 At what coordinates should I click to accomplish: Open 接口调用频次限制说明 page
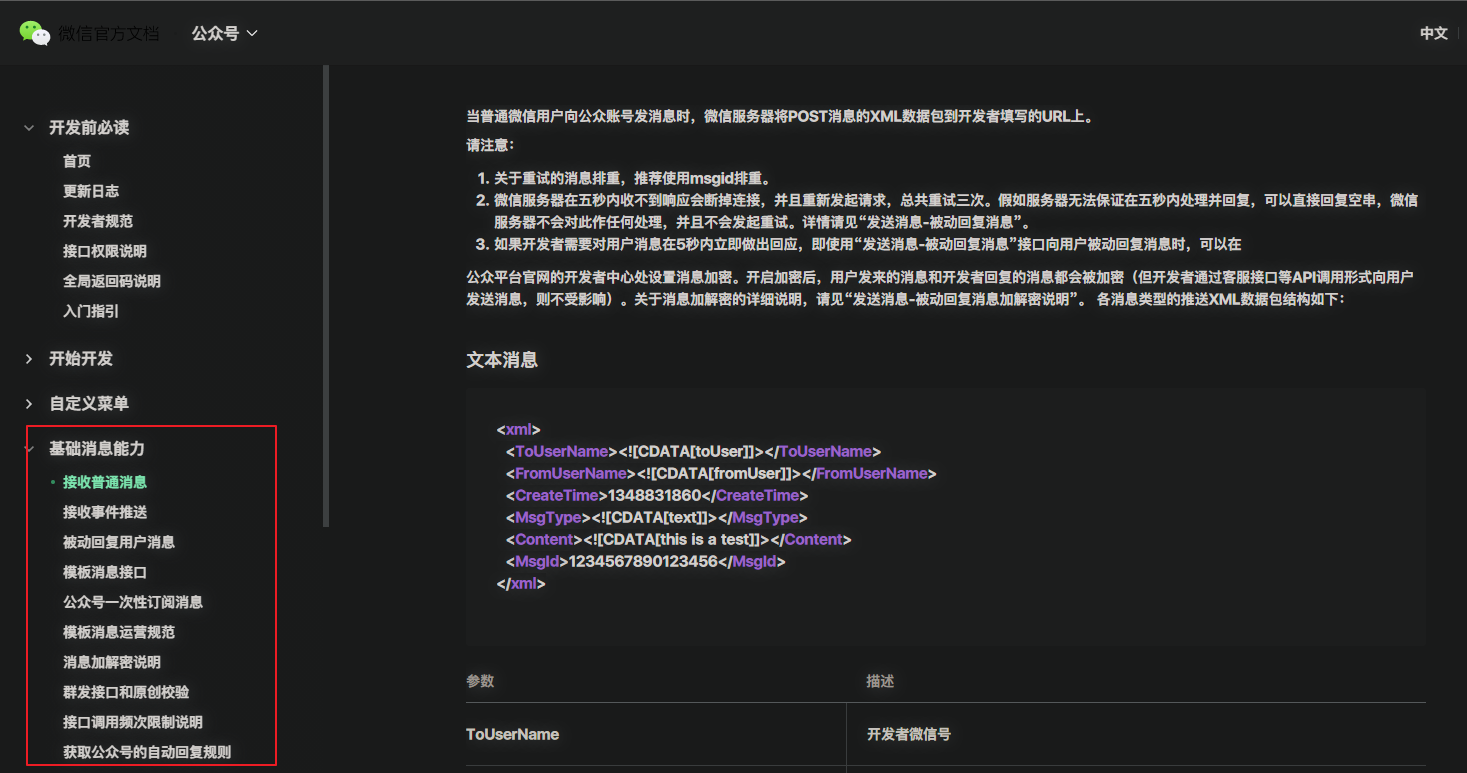133,722
